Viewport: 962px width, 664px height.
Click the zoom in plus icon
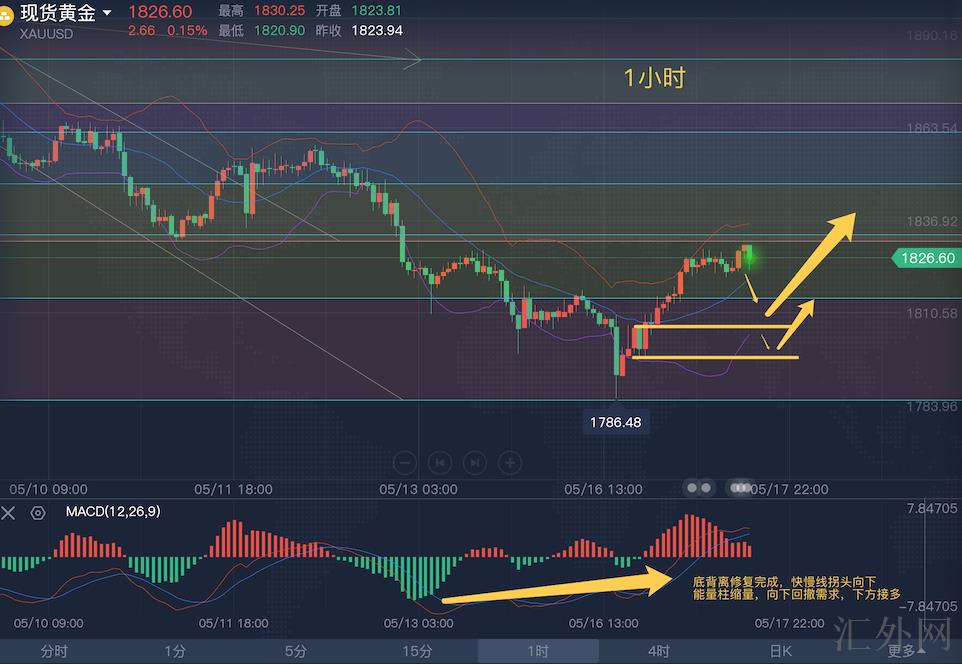510,462
